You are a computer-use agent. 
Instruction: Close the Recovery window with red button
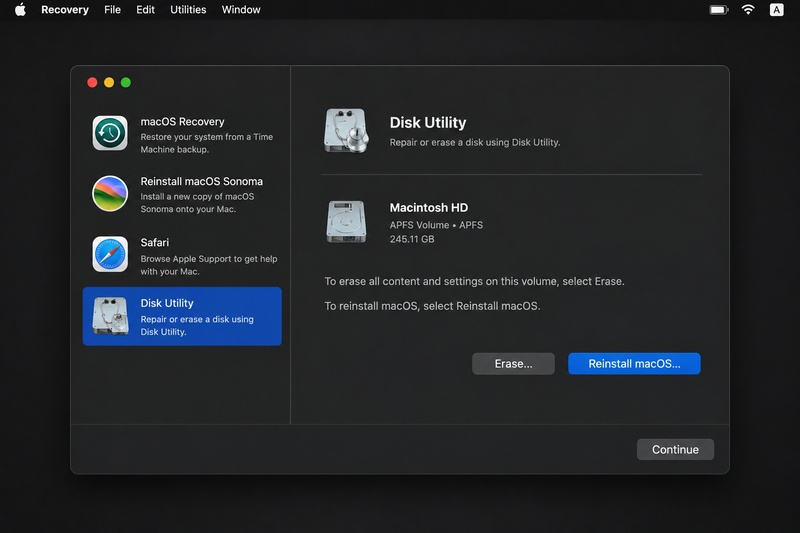[x=92, y=83]
